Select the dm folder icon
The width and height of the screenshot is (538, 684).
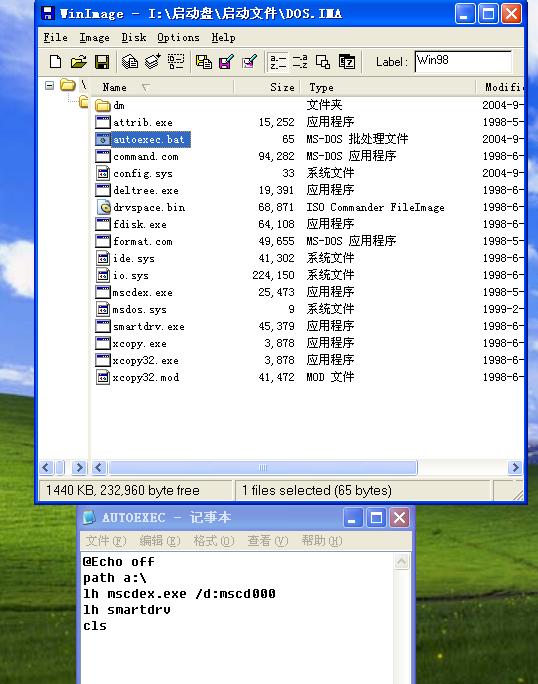(x=103, y=105)
